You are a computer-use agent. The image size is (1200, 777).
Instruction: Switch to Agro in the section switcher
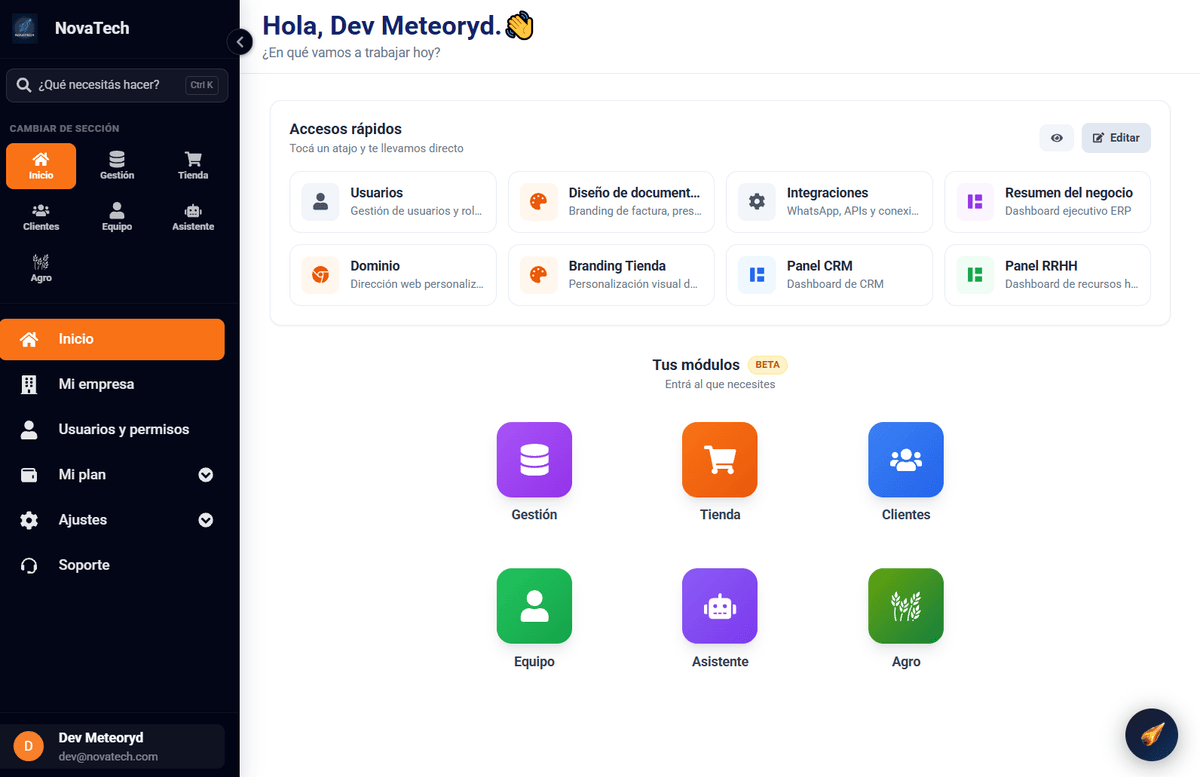(x=41, y=268)
